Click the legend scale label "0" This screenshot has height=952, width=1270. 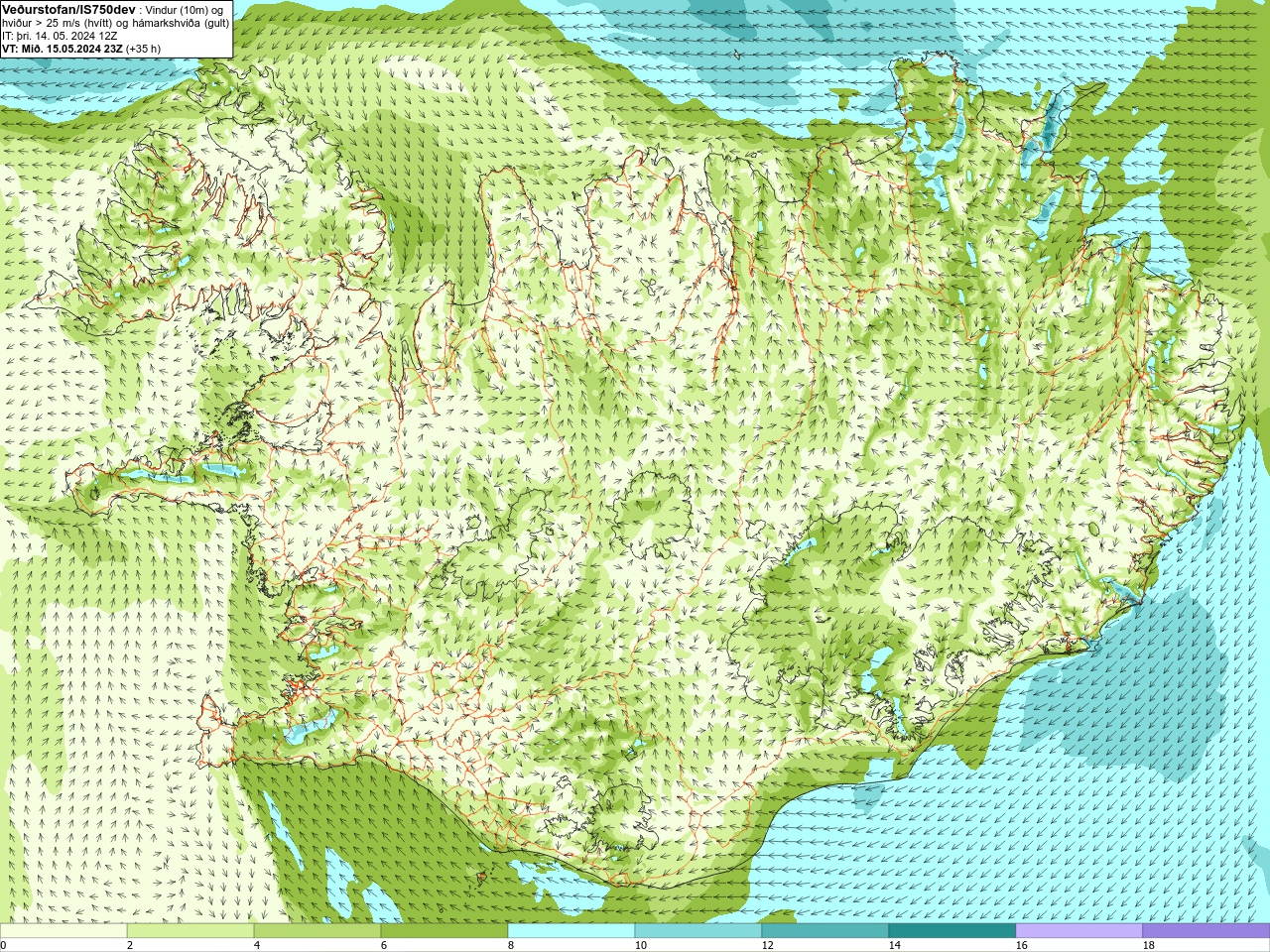point(3,945)
